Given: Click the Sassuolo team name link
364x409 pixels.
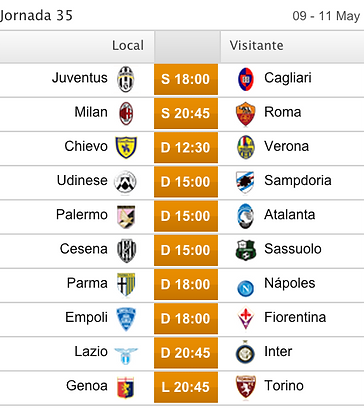Looking at the screenshot, I should [x=293, y=249].
